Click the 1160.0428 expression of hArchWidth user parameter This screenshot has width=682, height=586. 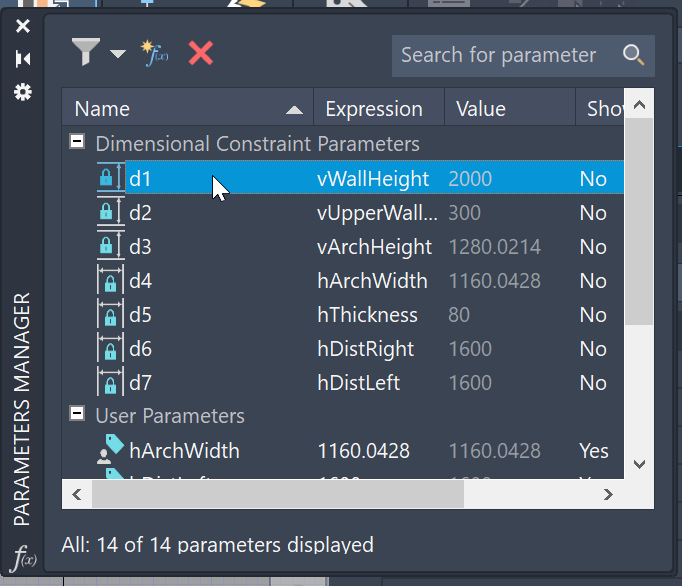point(364,451)
